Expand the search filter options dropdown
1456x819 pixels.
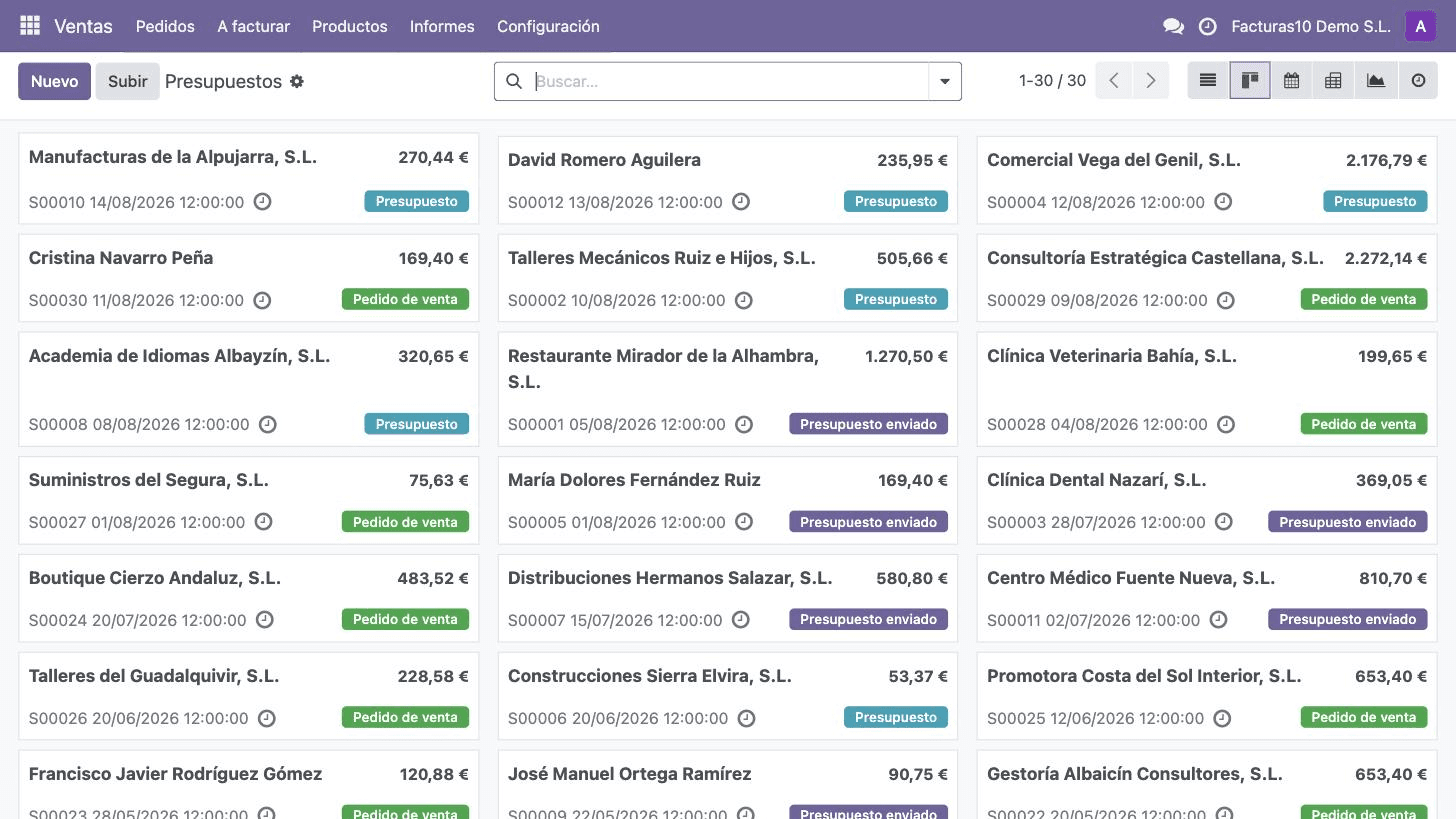coord(945,82)
